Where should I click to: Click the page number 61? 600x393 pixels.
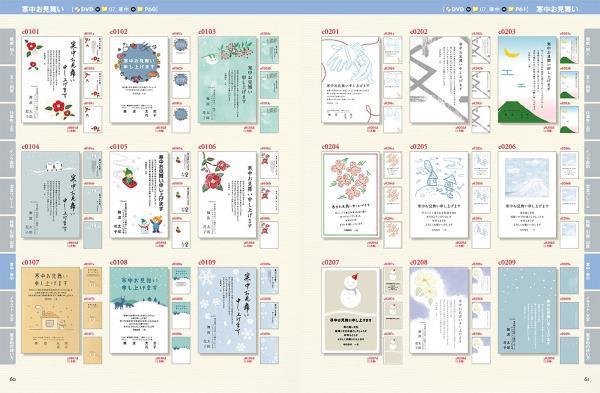(x=586, y=379)
